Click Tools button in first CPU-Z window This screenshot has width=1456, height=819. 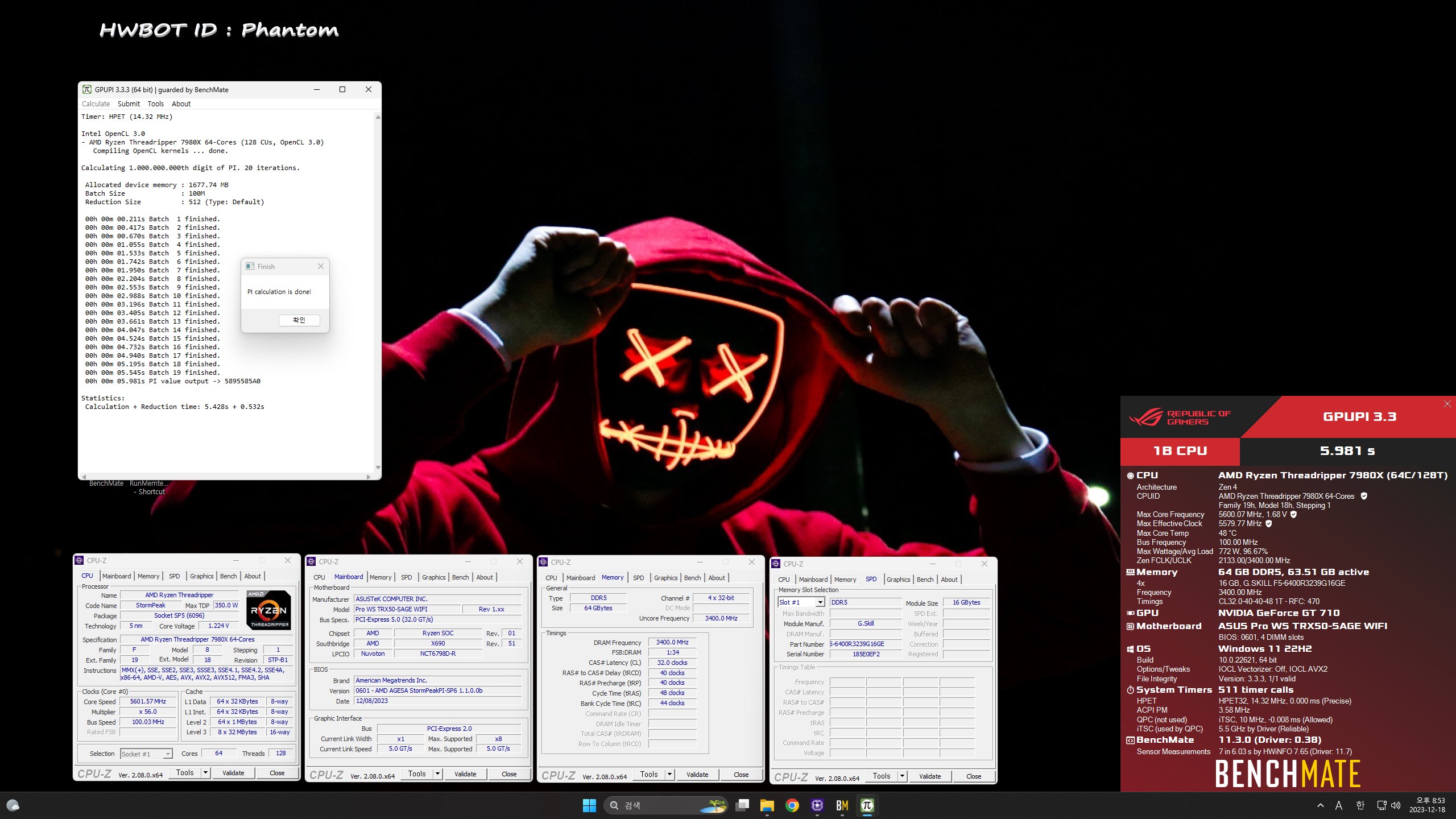coord(185,772)
